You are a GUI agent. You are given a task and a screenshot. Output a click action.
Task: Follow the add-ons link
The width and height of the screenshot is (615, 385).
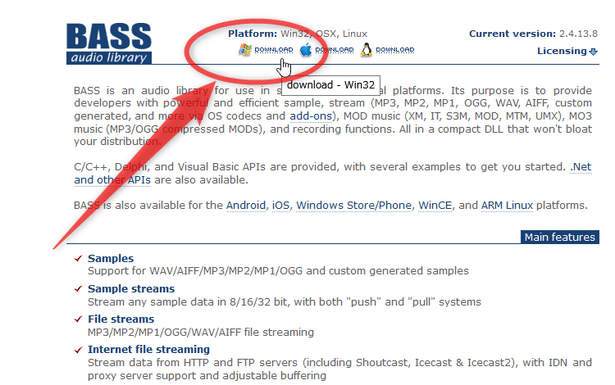pyautogui.click(x=311, y=116)
